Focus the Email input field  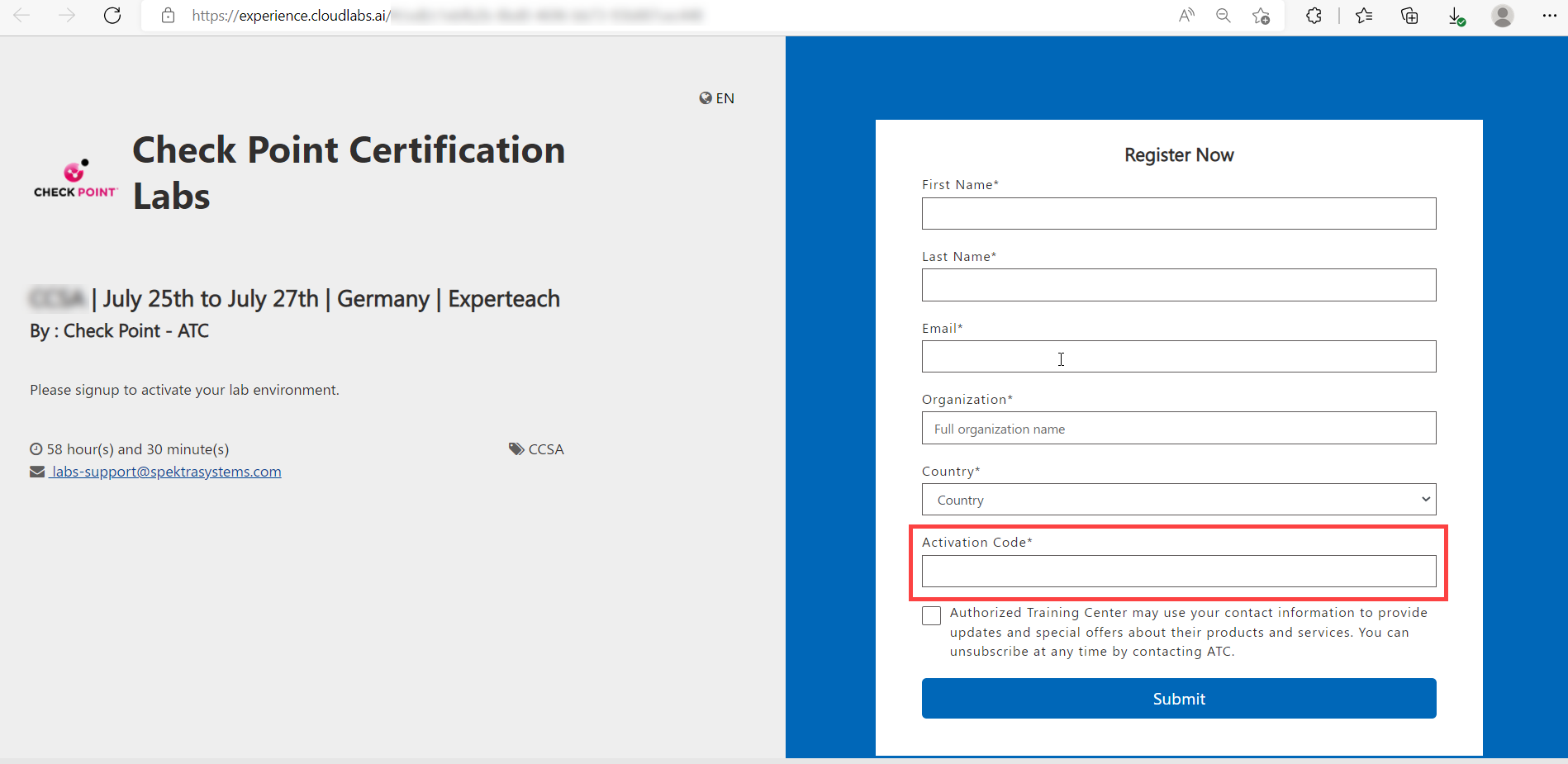[1179, 356]
